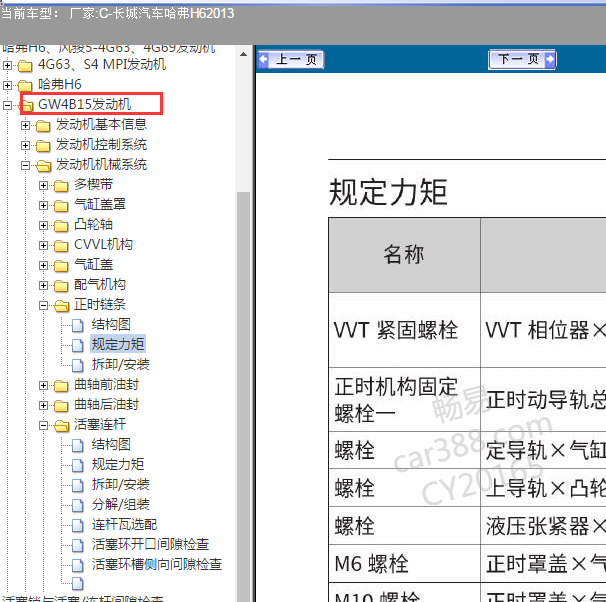Open the 分解/组装 page
Image resolution: width=606 pixels, height=602 pixels.
[121, 505]
